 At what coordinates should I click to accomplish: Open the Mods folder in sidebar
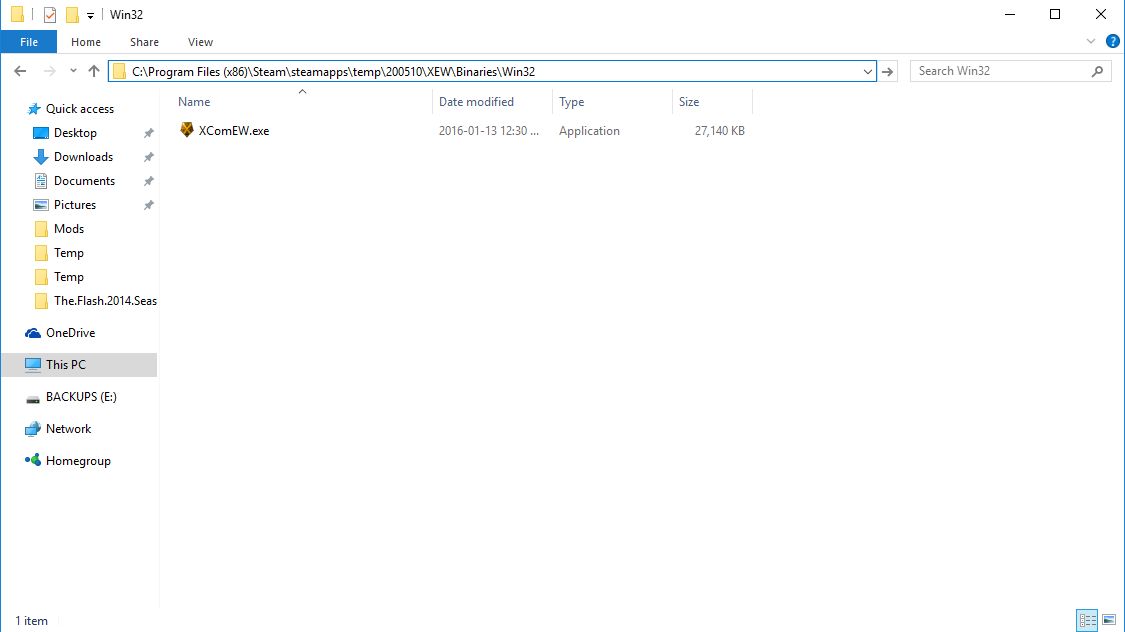tap(69, 229)
